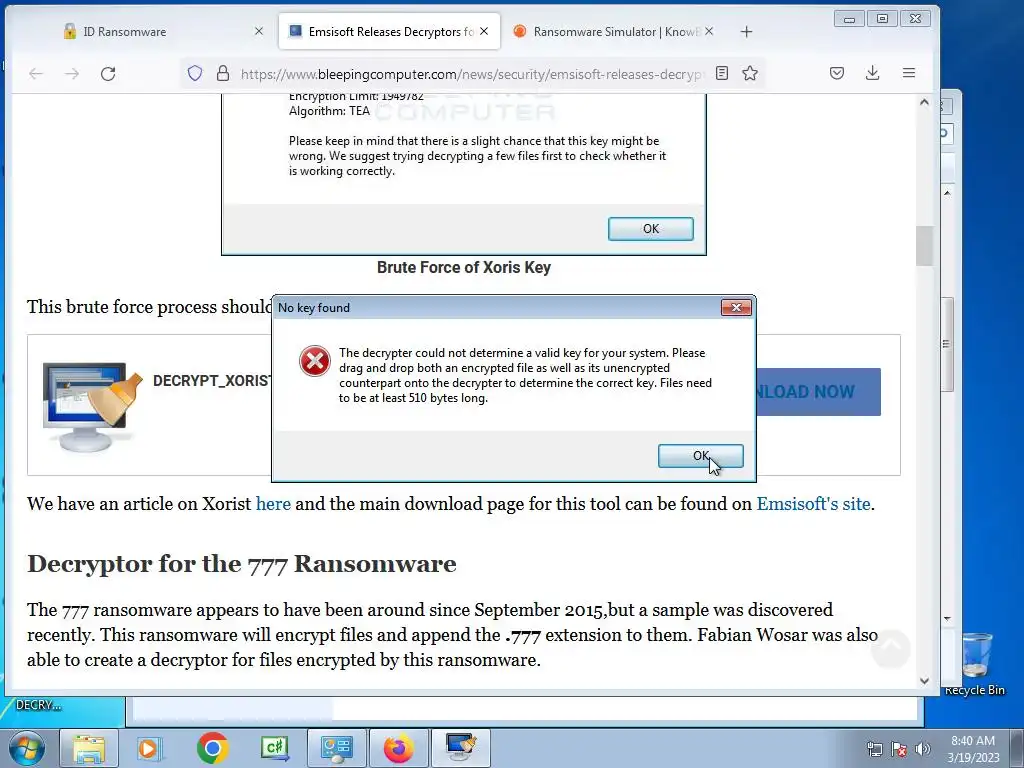Open the Control Panel taskbar icon
The height and width of the screenshot is (768, 1024).
337,748
